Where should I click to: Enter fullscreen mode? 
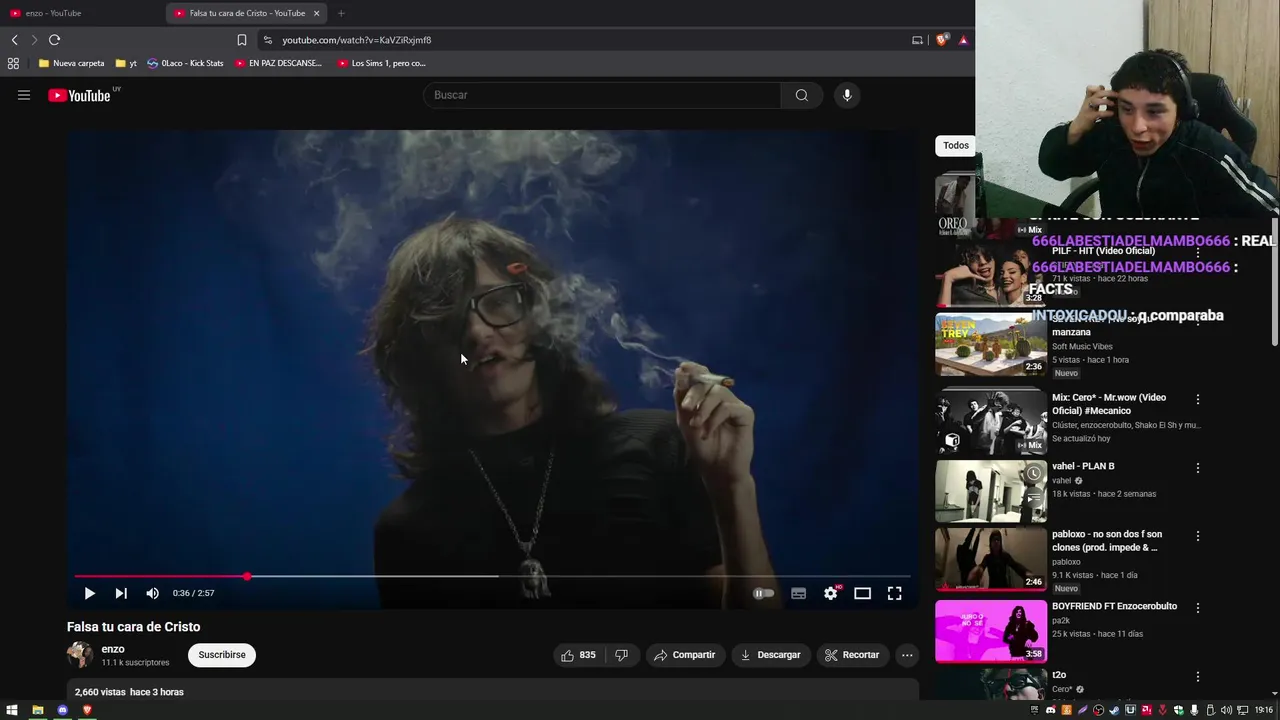click(x=894, y=593)
